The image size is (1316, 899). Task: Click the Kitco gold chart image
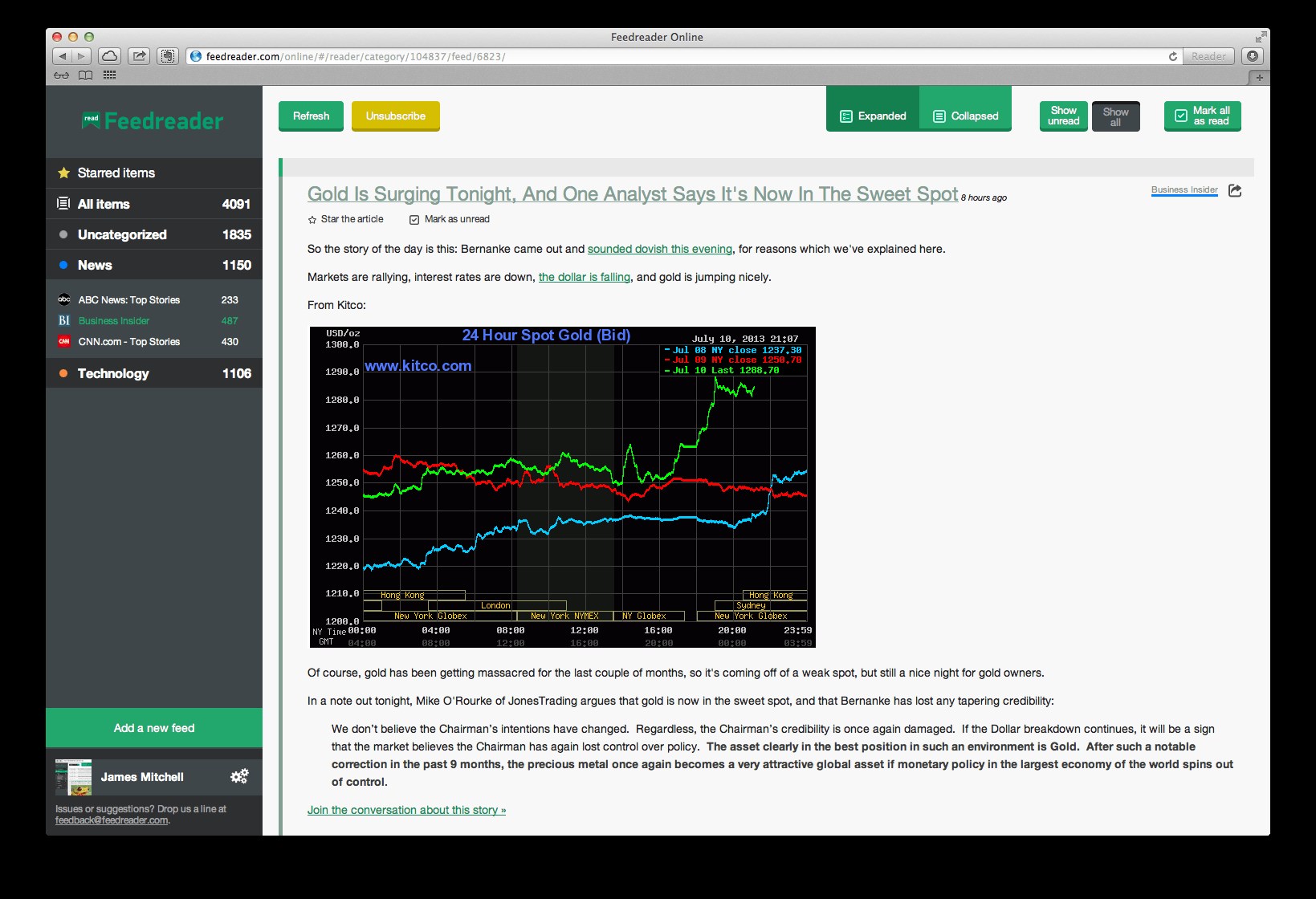(x=563, y=487)
